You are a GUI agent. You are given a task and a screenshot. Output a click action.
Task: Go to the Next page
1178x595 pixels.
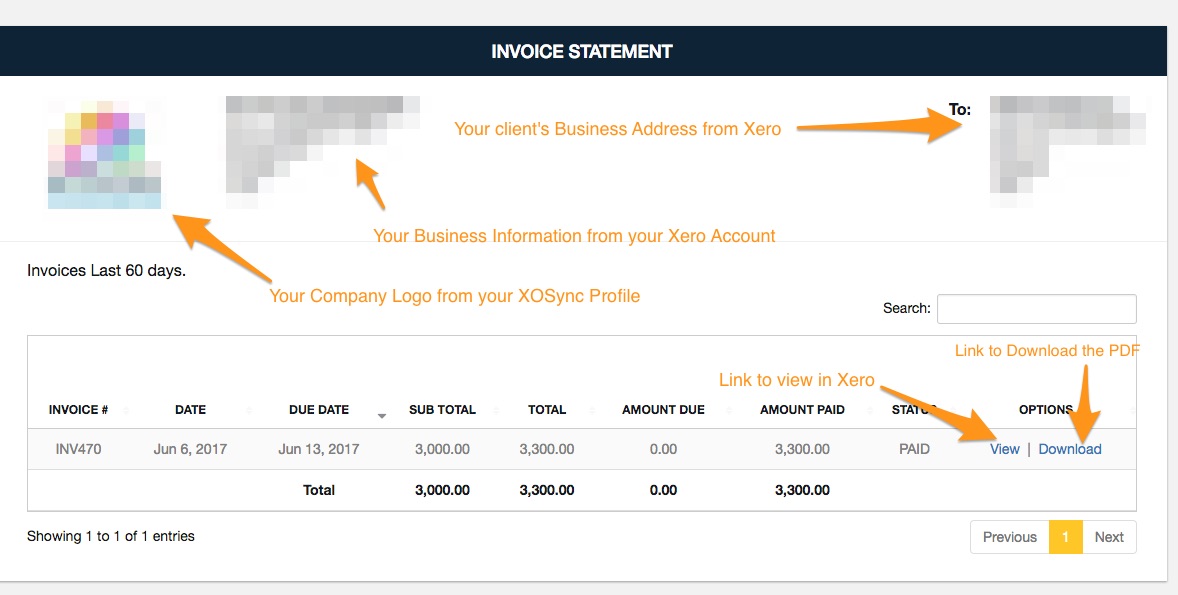click(x=1109, y=537)
